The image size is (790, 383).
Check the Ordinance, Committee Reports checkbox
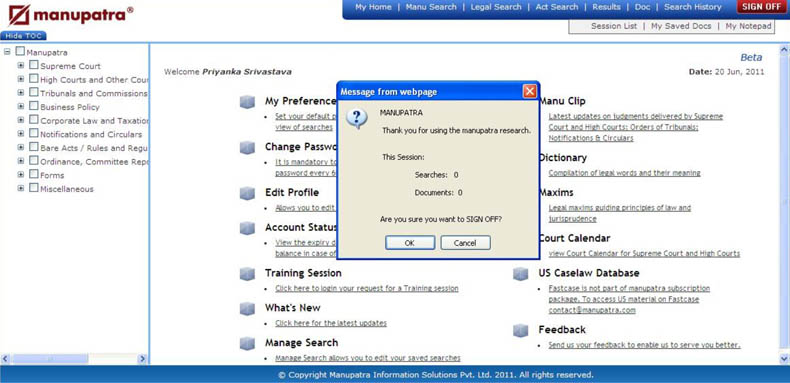pyautogui.click(x=33, y=160)
